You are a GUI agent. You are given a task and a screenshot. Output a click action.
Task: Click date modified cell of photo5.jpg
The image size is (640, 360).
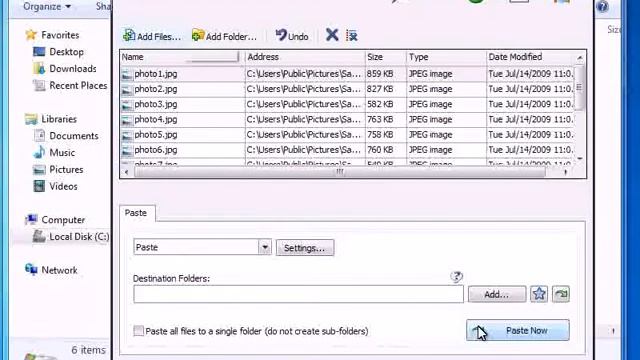click(531, 134)
